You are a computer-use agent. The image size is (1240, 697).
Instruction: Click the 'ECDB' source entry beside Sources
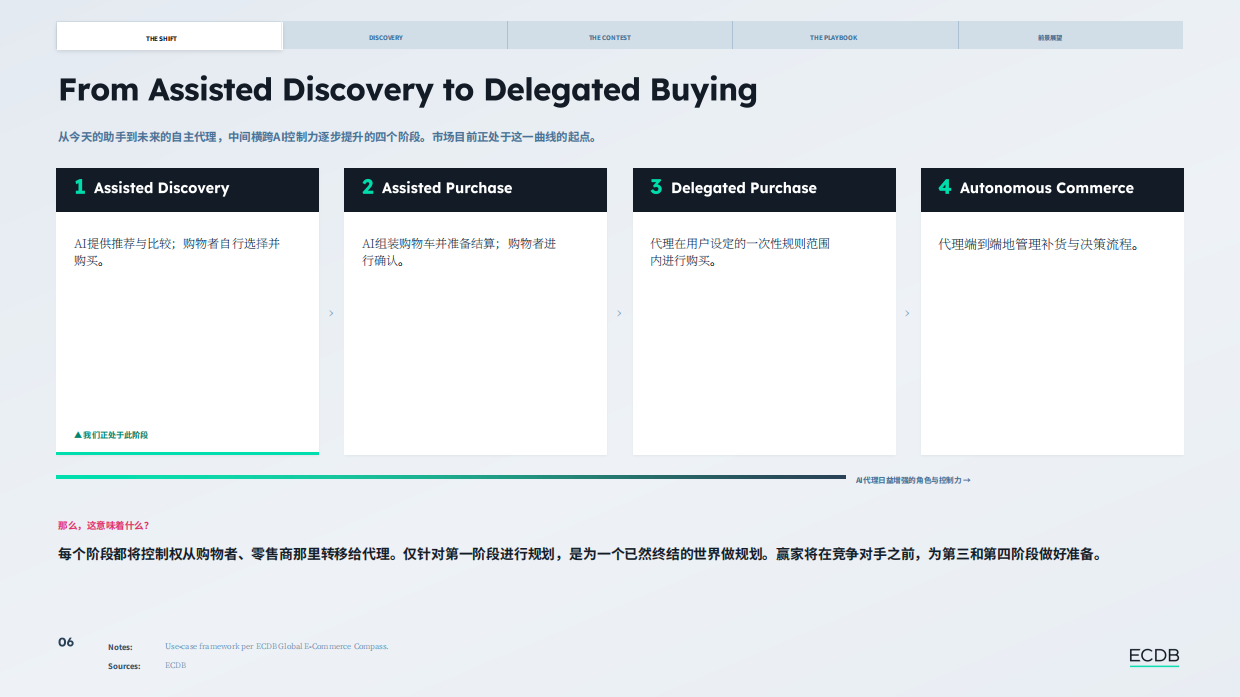point(175,665)
